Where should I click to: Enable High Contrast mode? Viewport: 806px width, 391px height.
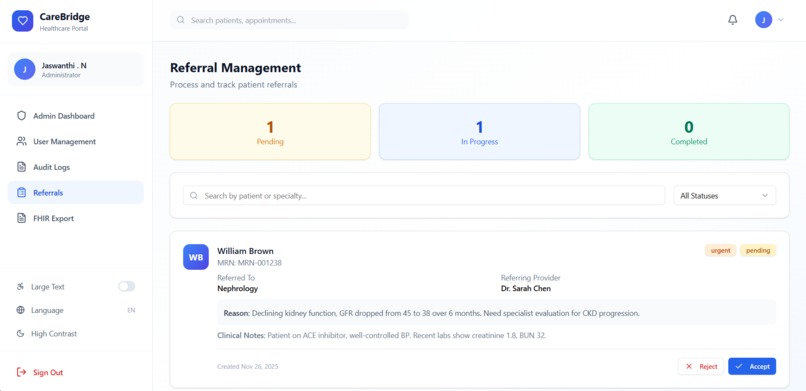76,333
